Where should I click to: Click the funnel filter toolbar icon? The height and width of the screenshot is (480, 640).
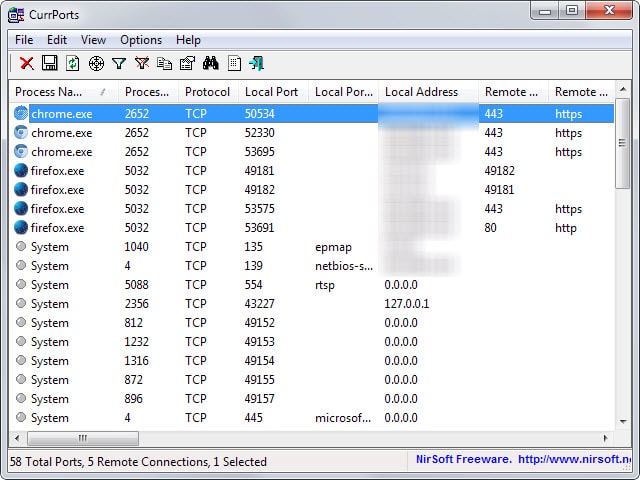tap(119, 64)
